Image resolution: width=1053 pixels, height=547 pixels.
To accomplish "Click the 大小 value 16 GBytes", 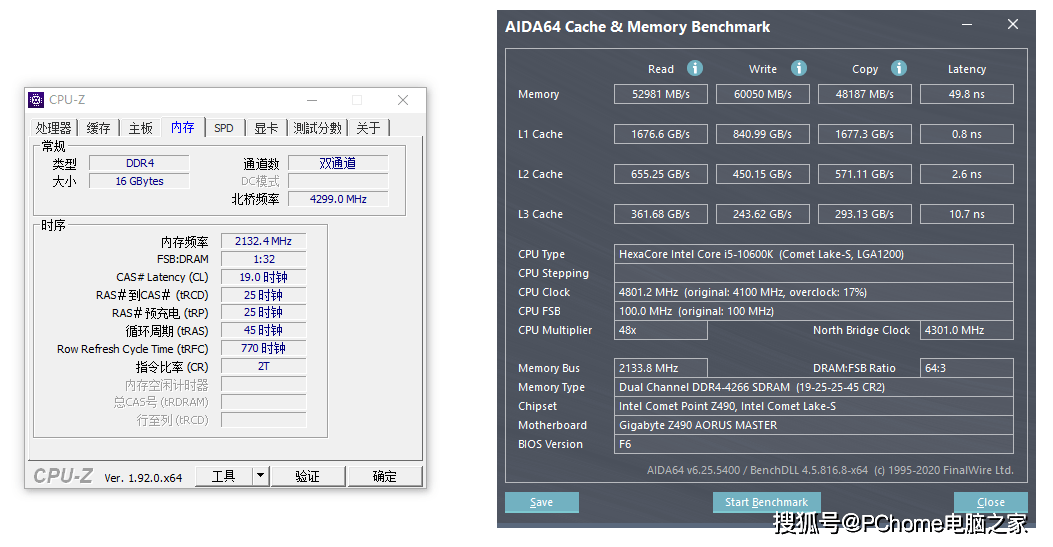I will point(140,181).
